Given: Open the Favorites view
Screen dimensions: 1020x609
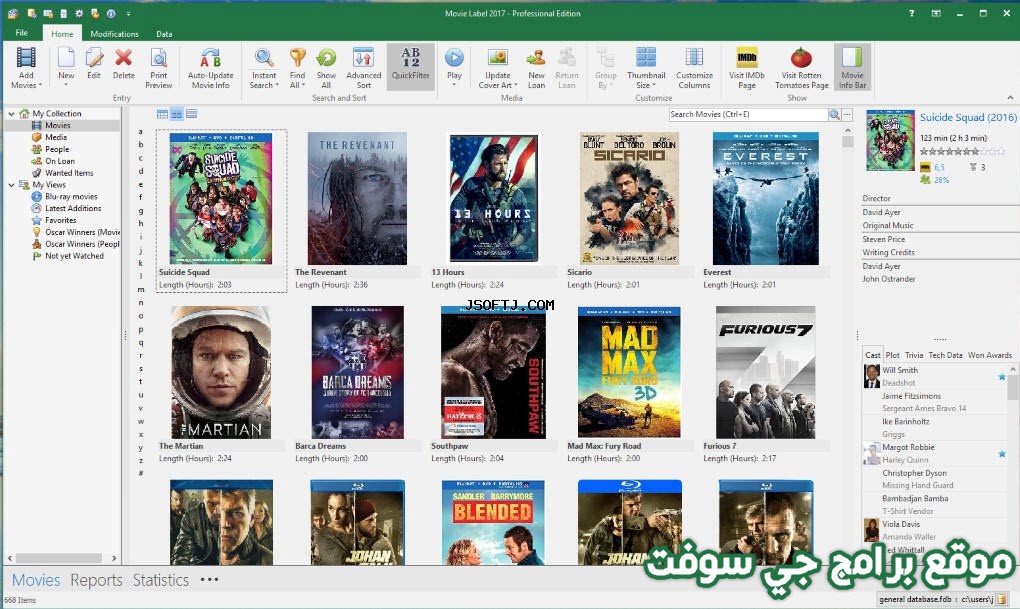Looking at the screenshot, I should 60,221.
